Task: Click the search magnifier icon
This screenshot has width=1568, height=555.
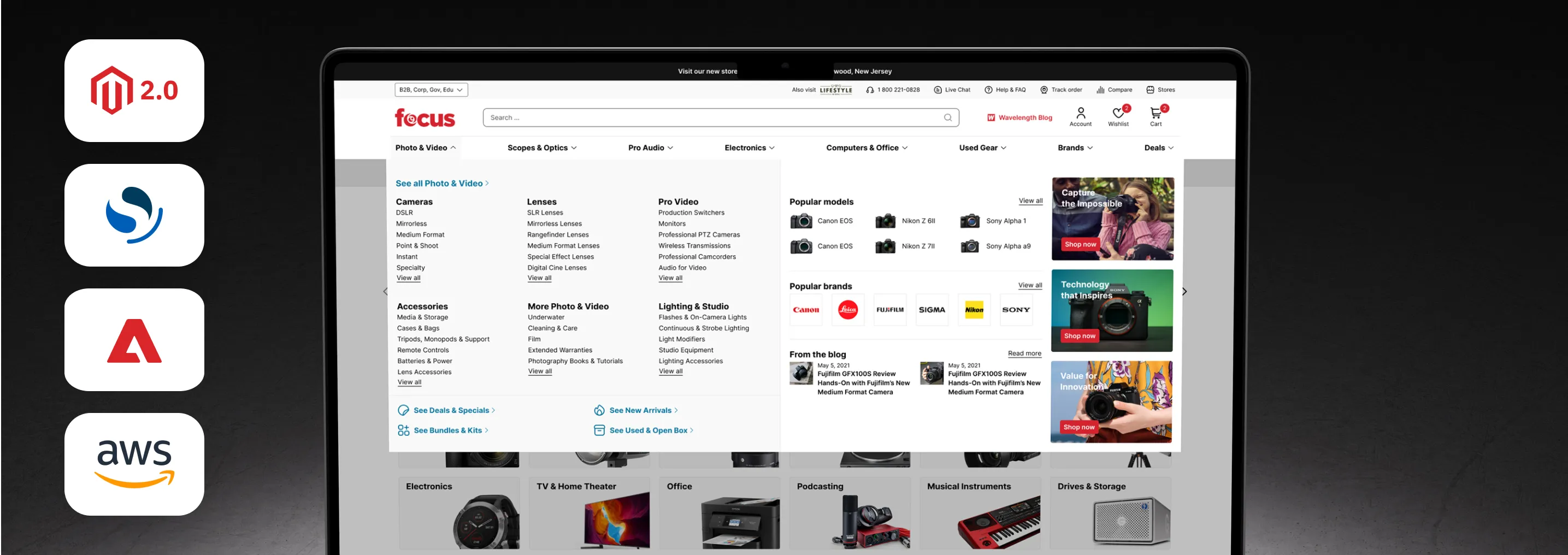Action: pos(948,117)
